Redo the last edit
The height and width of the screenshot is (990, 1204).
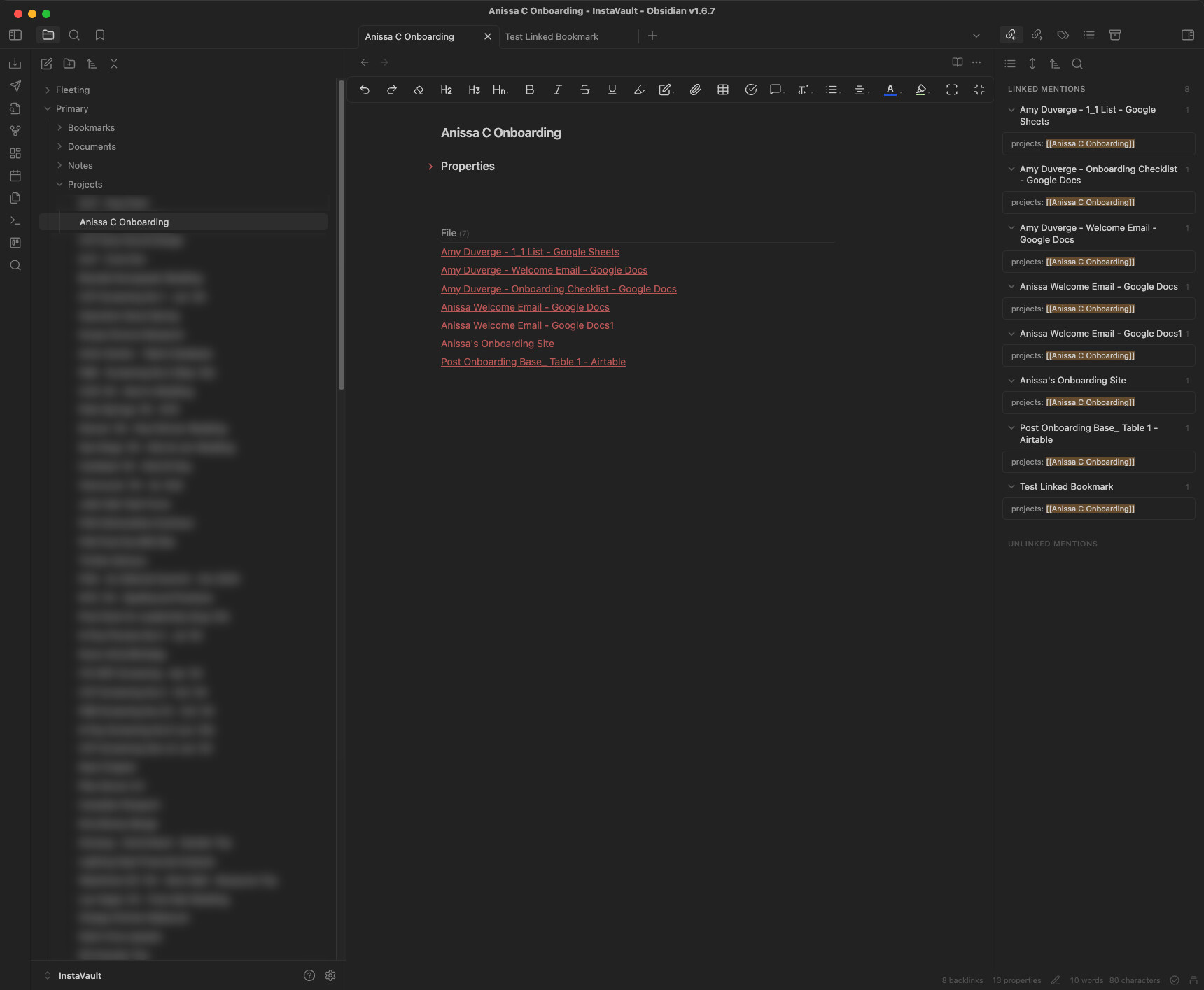(x=392, y=90)
